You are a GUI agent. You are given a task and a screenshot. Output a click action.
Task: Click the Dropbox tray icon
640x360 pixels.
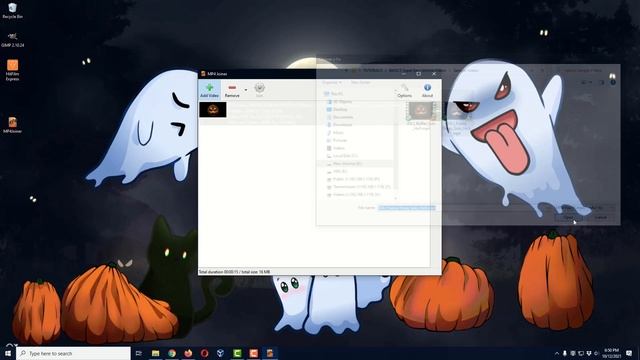[589, 353]
